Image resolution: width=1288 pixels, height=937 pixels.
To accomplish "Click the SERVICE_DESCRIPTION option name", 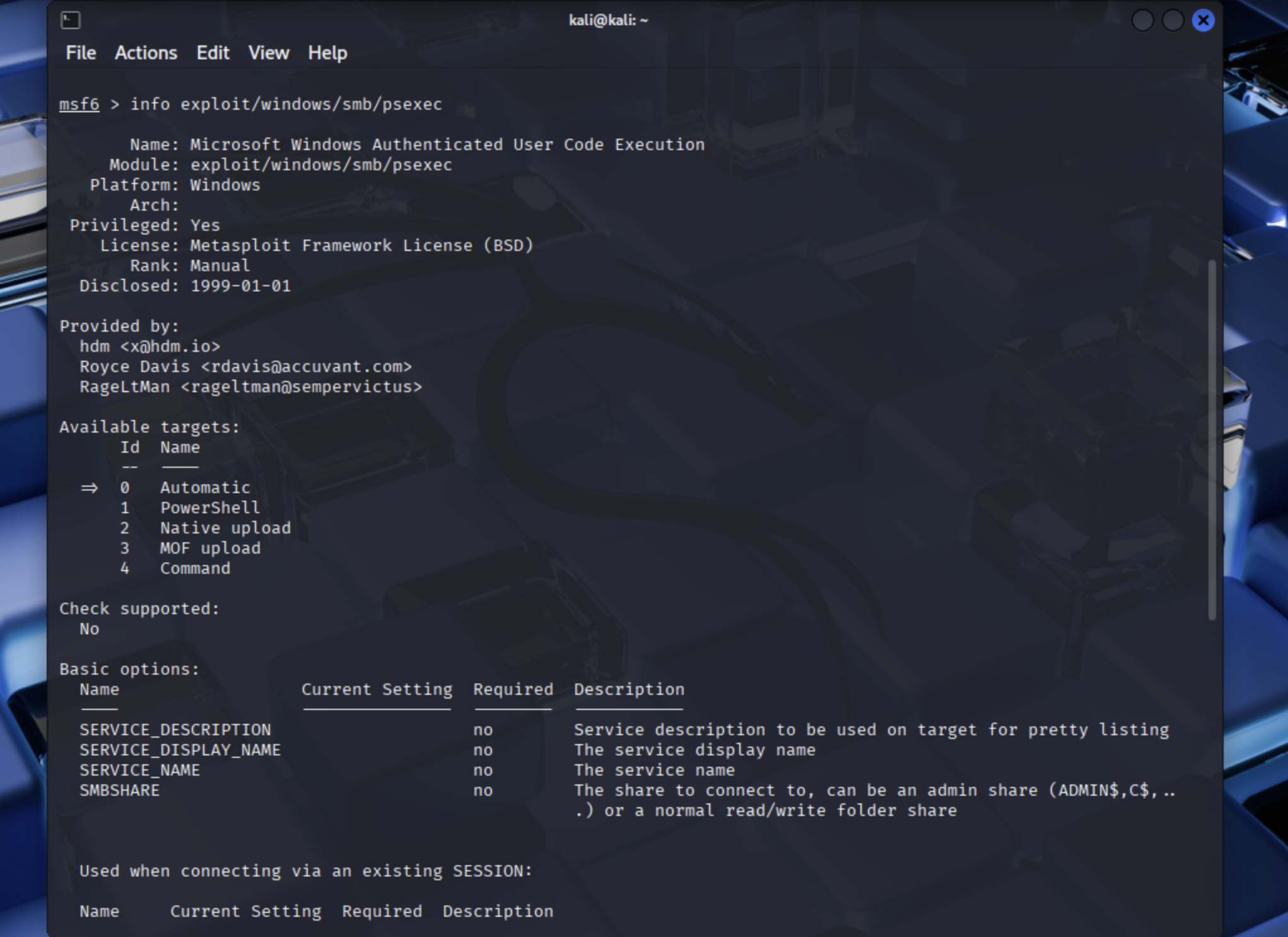I will coord(175,730).
